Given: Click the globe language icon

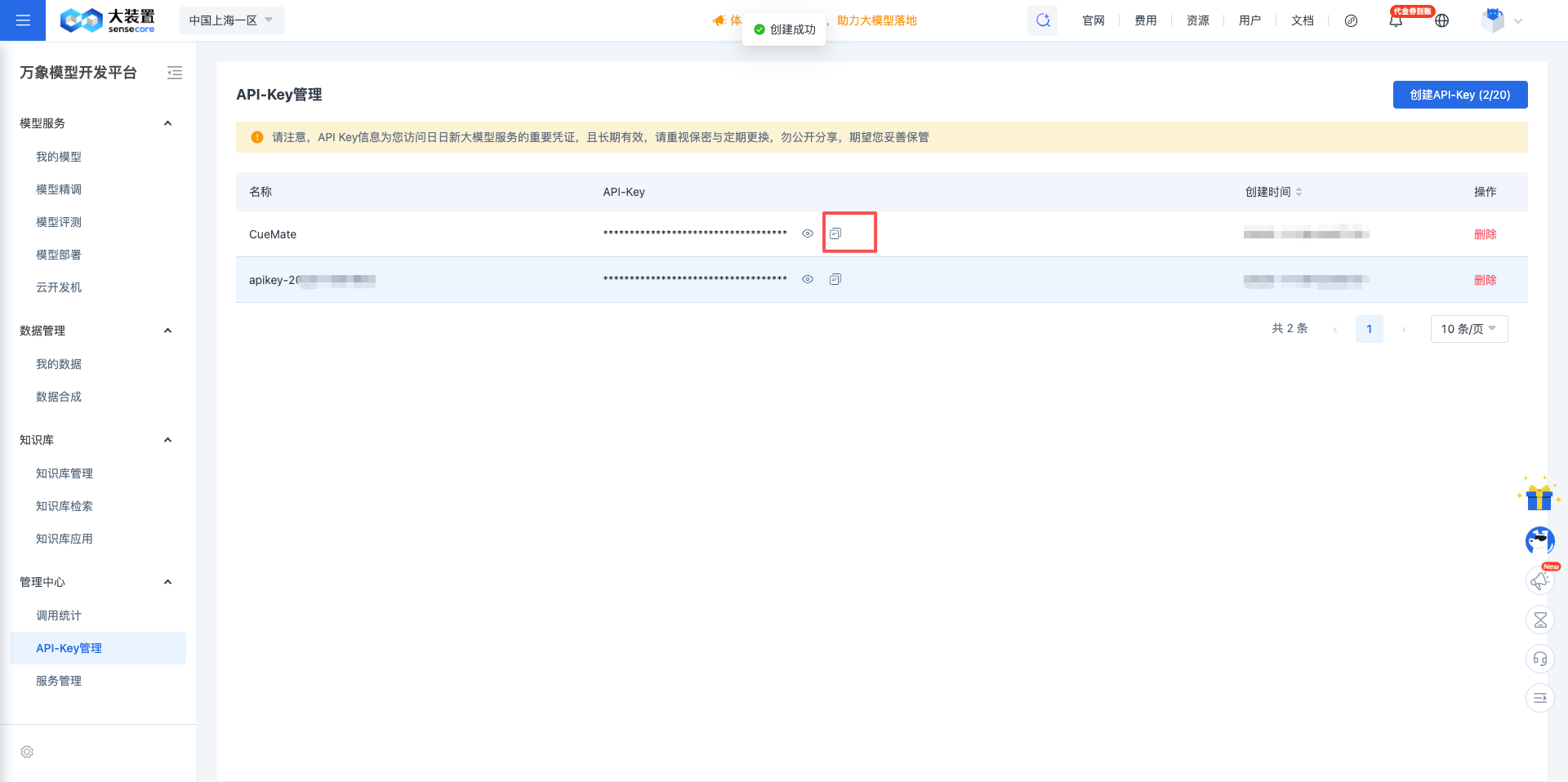Looking at the screenshot, I should pyautogui.click(x=1441, y=20).
